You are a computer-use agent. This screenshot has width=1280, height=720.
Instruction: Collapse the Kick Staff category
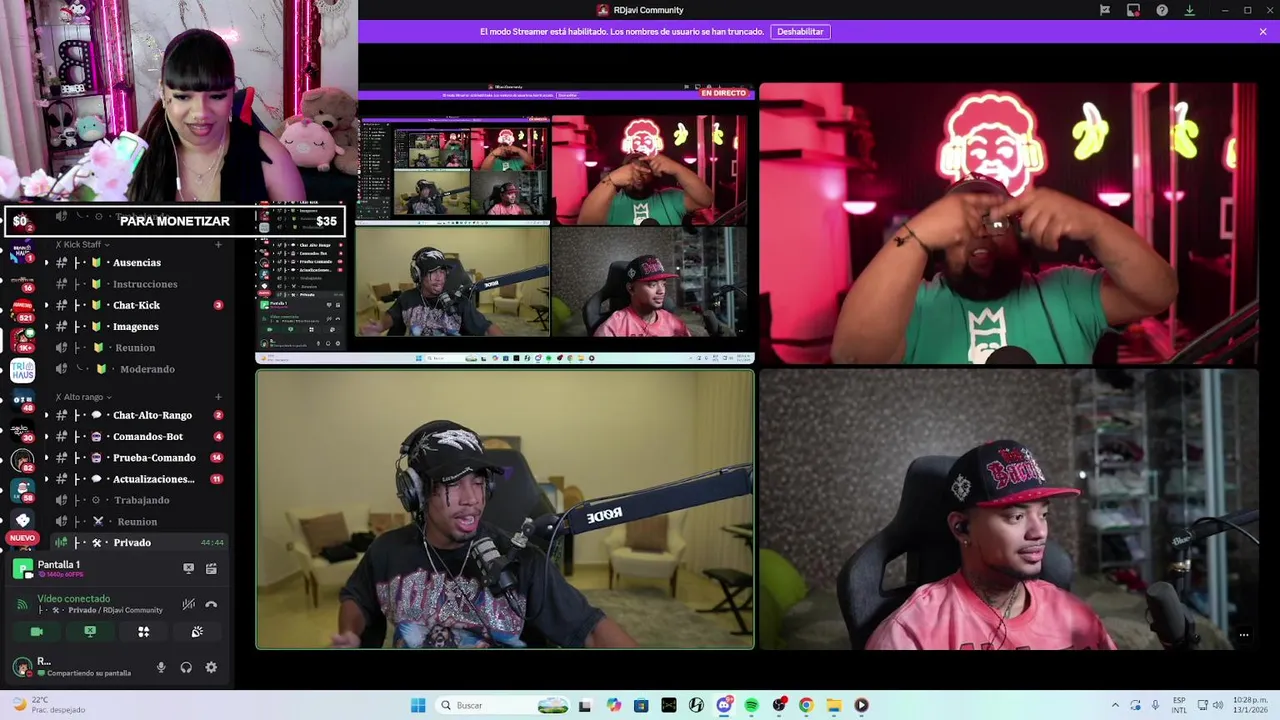coord(82,244)
